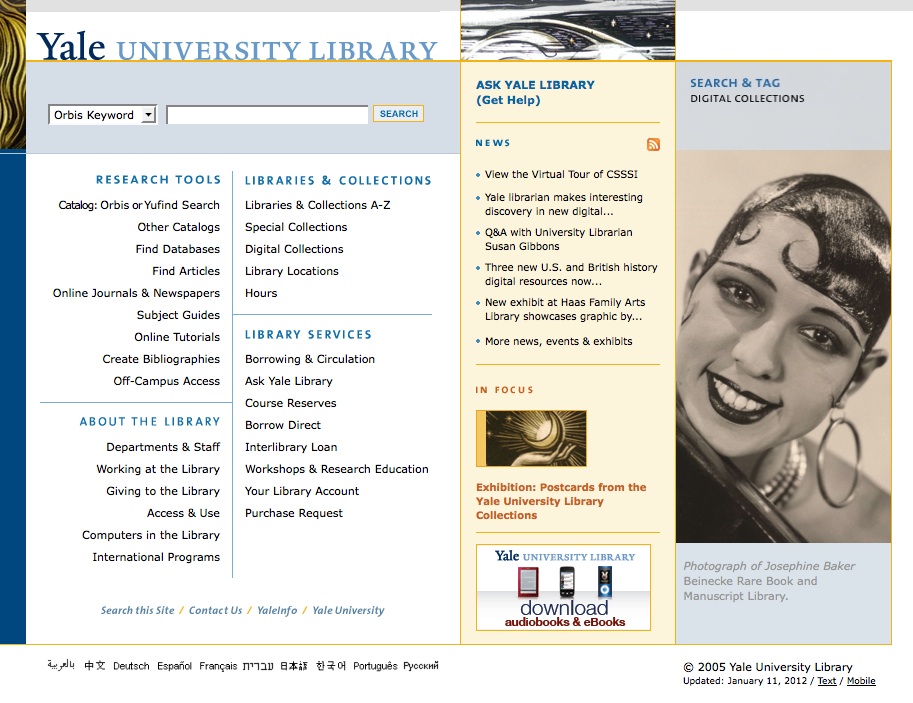Click the search text input field
This screenshot has height=703, width=913.
tap(267, 115)
